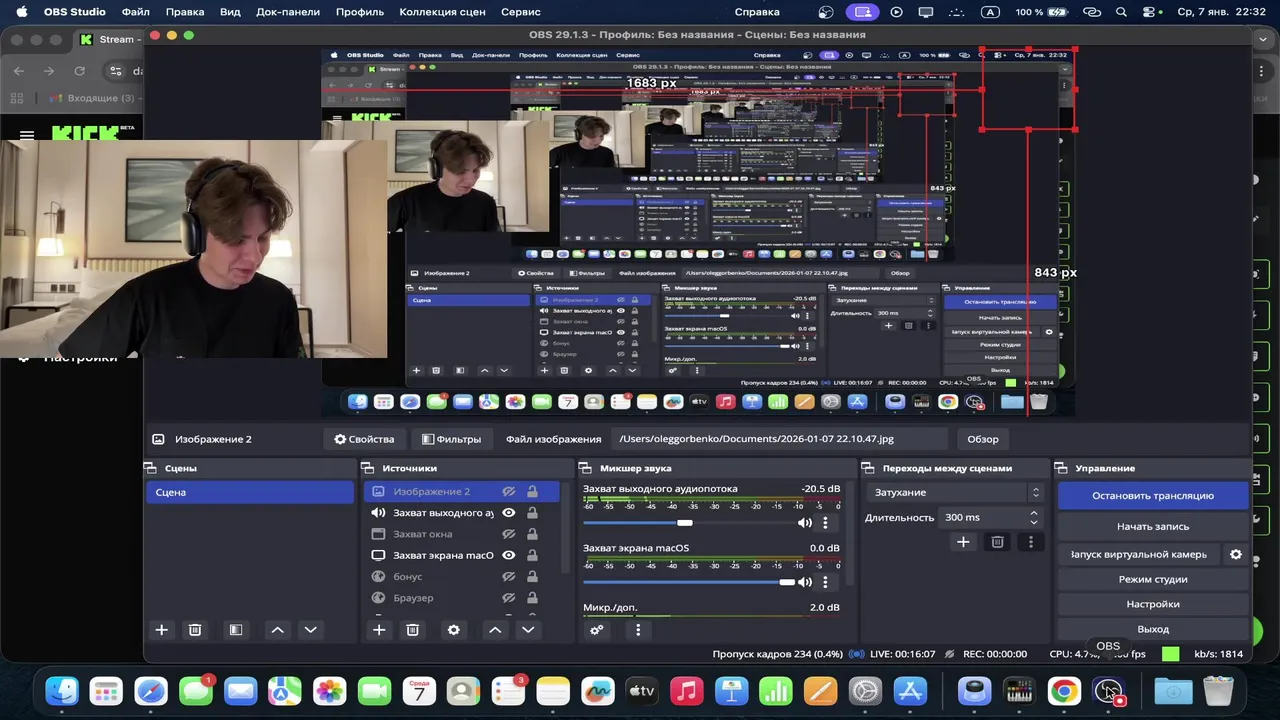Toggle lock on Захват окна source
Image resolution: width=1280 pixels, height=720 pixels.
(x=532, y=534)
